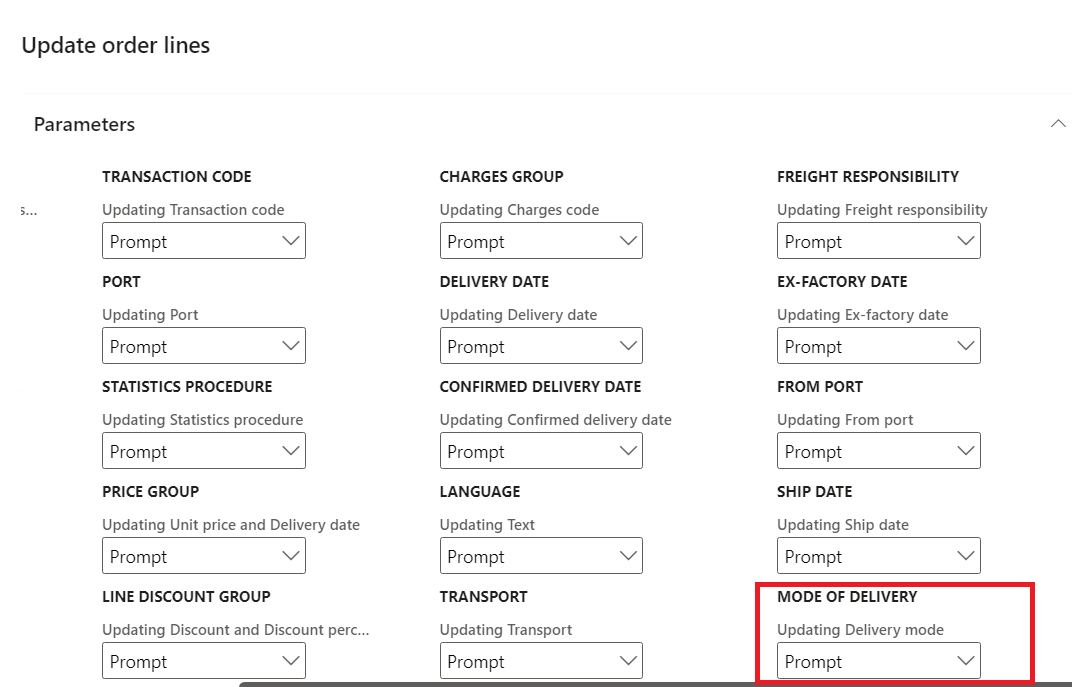Open the Updating From port dropdown
1072x687 pixels.
point(879,450)
